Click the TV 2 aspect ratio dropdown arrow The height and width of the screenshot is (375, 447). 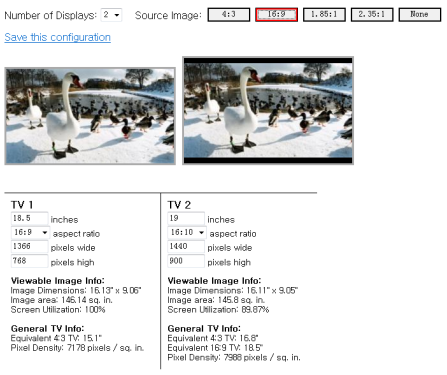tap(201, 232)
